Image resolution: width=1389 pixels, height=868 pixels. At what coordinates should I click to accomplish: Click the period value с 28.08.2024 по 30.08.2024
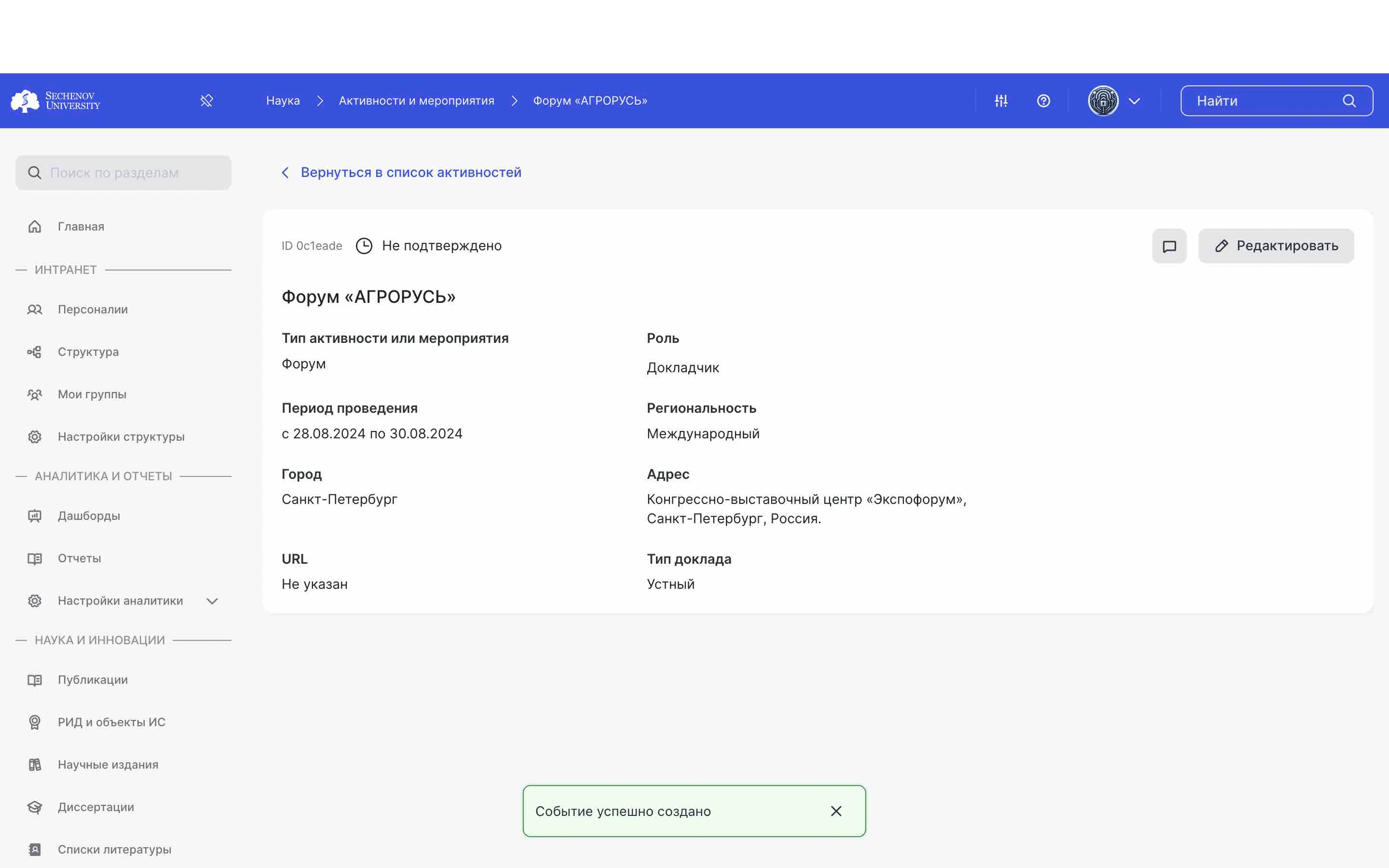click(372, 434)
